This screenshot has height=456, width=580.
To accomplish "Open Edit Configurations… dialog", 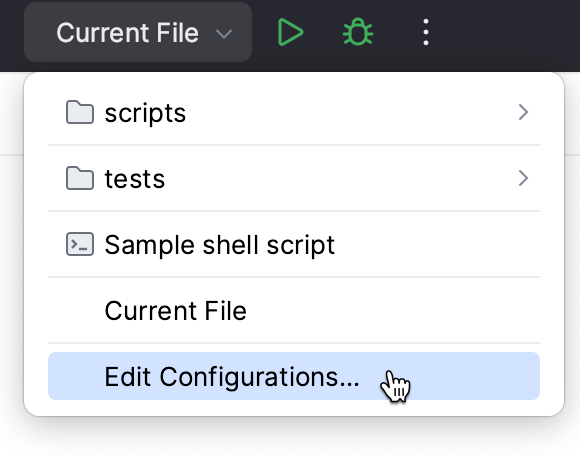I will coord(294,376).
